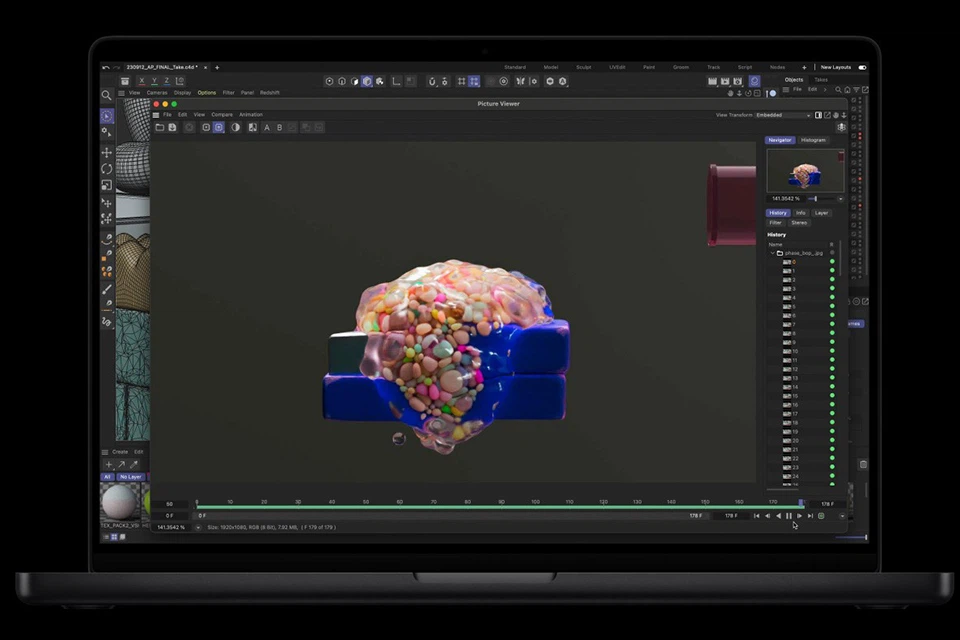
Task: Switch to the Histogram tab
Action: [x=813, y=140]
